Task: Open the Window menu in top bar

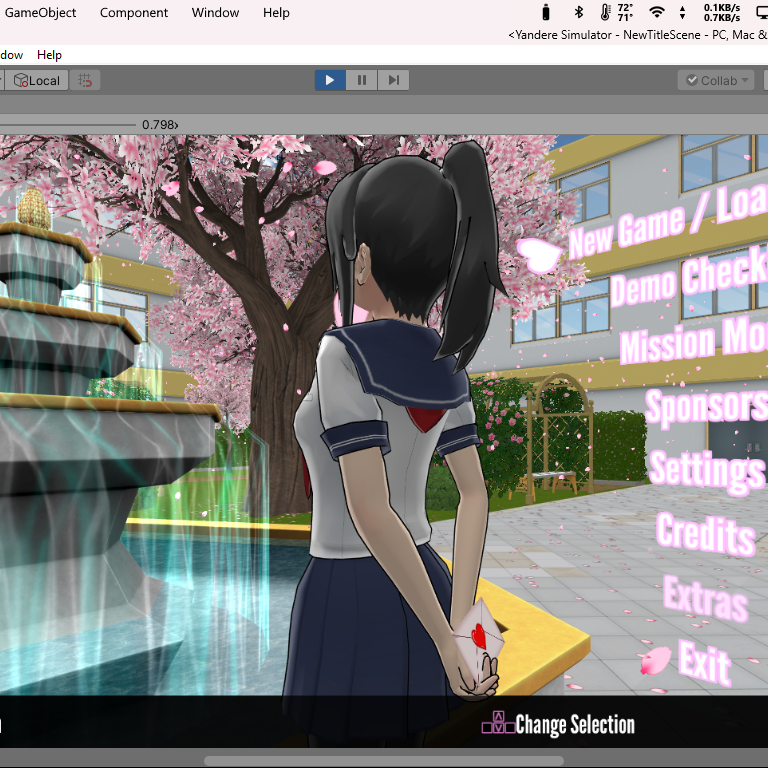Action: coord(215,13)
